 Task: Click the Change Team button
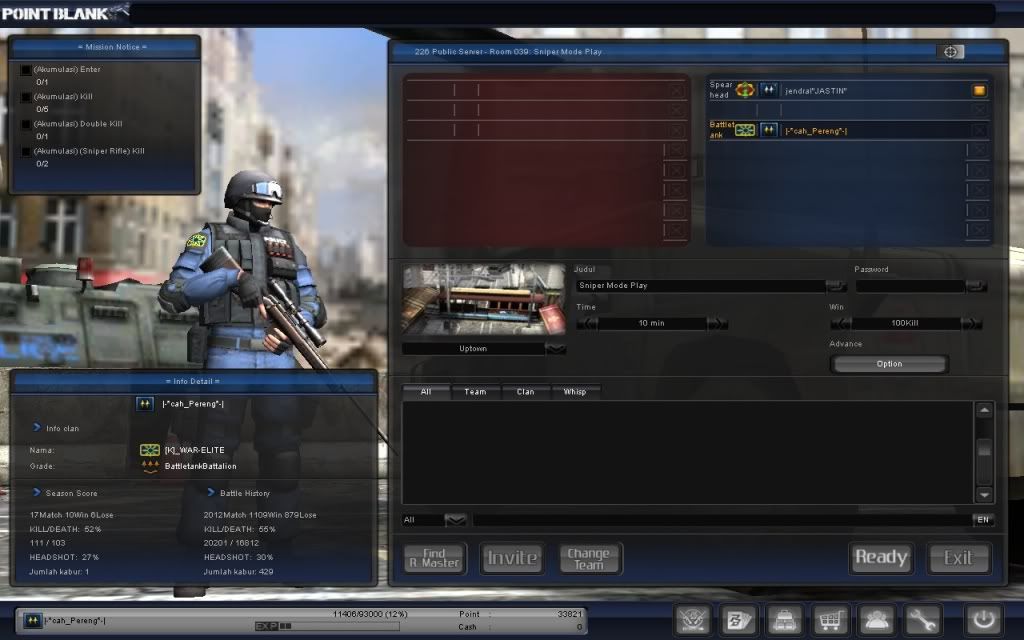pyautogui.click(x=590, y=558)
